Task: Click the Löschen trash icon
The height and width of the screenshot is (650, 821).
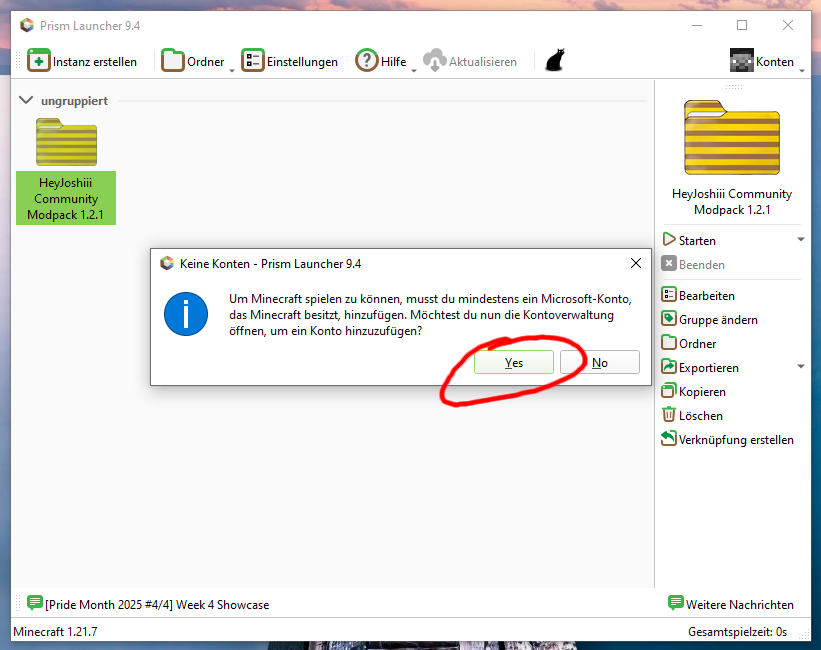Action: click(x=669, y=415)
